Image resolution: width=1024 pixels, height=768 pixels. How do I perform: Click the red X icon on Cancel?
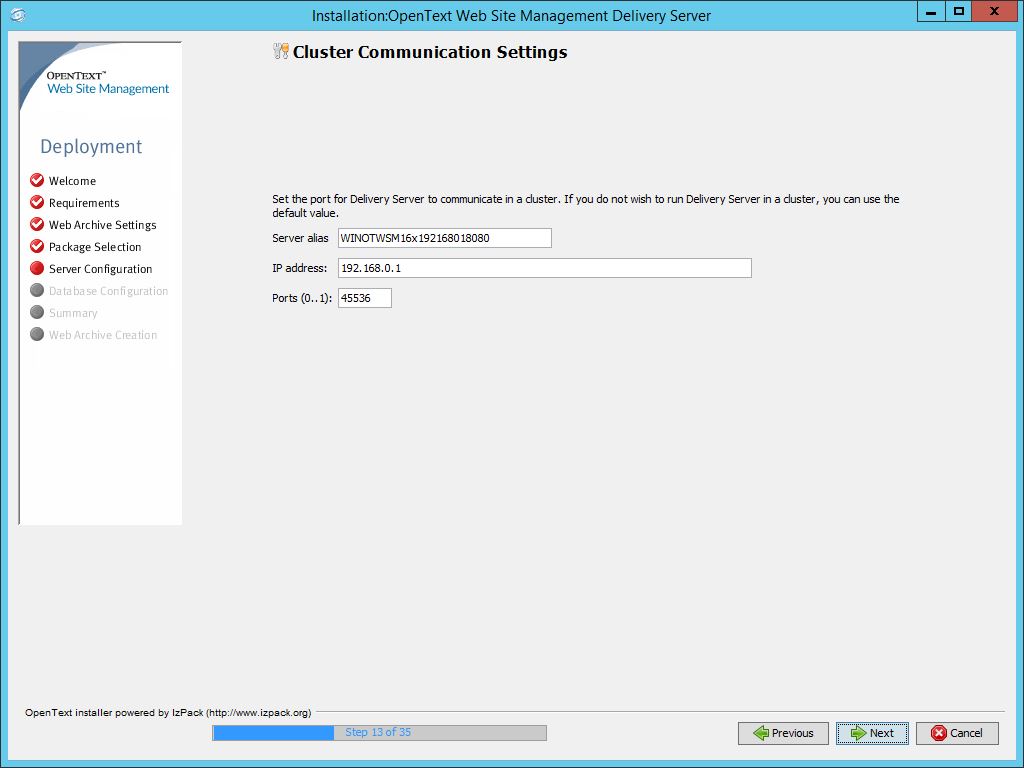tap(939, 733)
